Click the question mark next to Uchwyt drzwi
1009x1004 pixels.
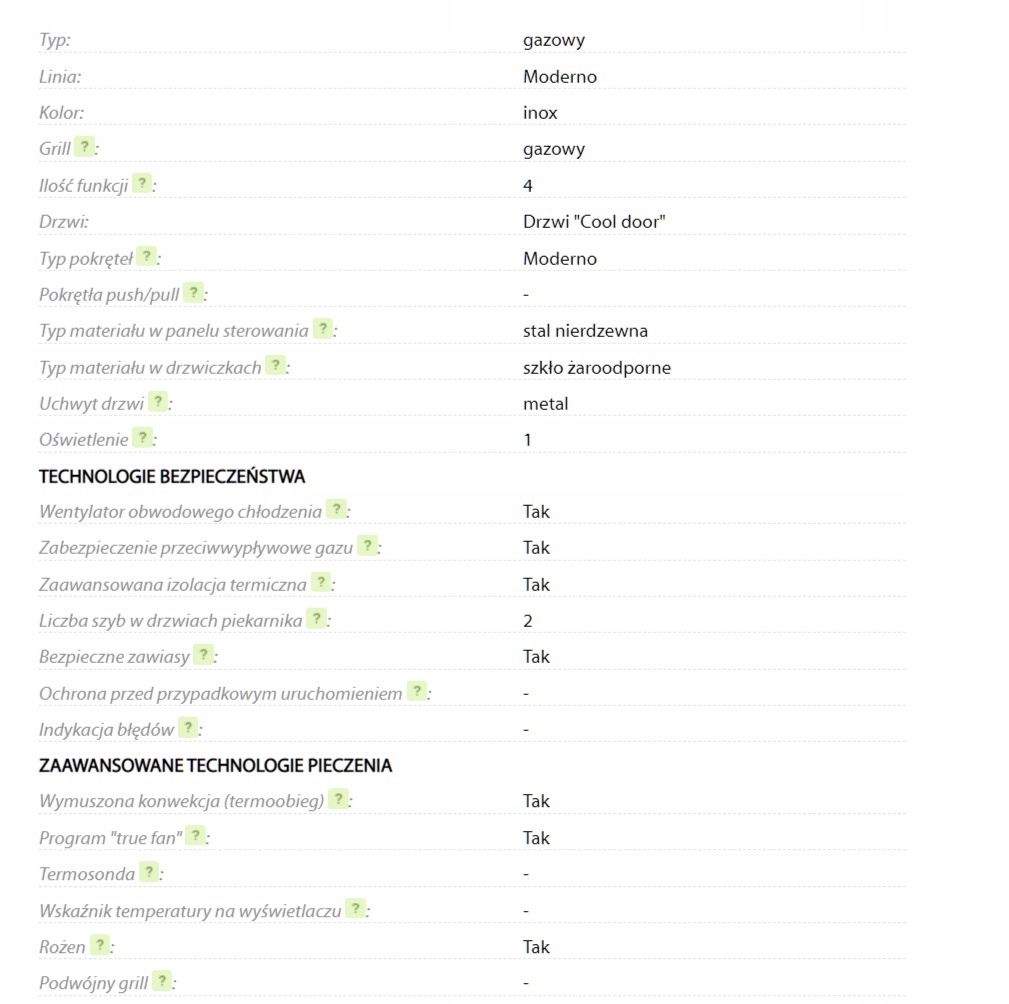158,402
